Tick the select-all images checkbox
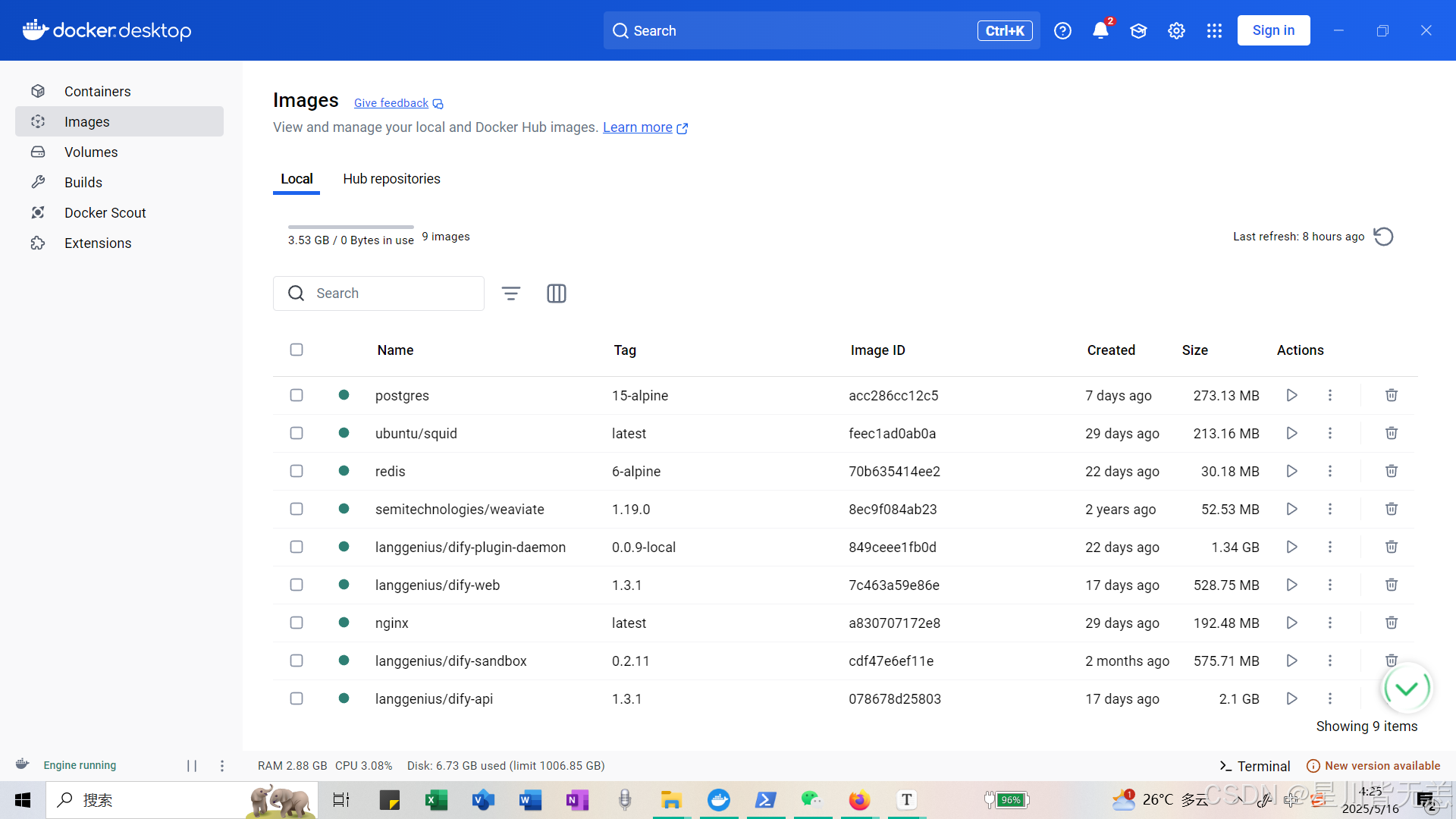The image size is (1456, 819). pos(297,350)
